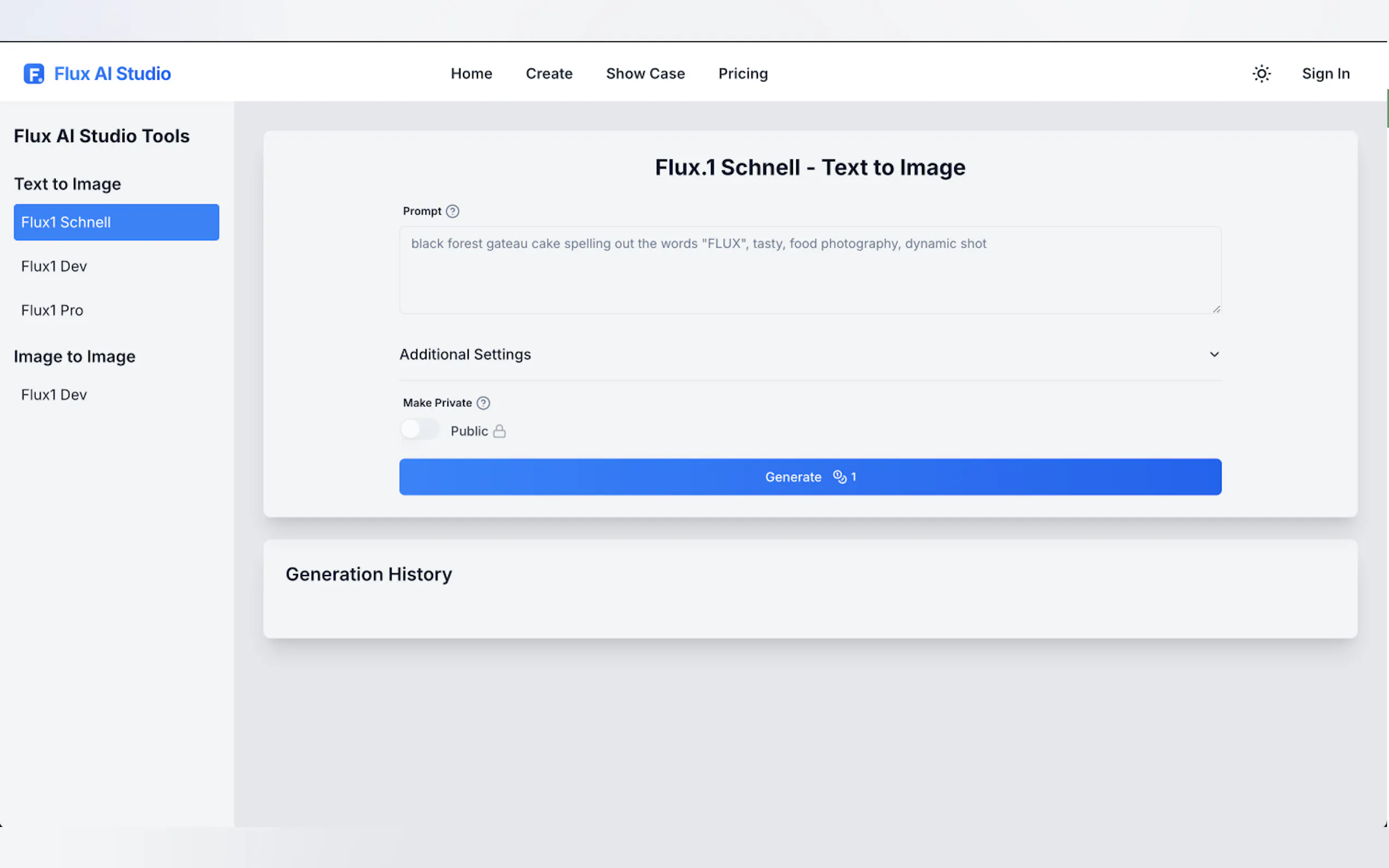Image resolution: width=1389 pixels, height=868 pixels.
Task: Click the lock icon beside Public
Action: tap(500, 431)
